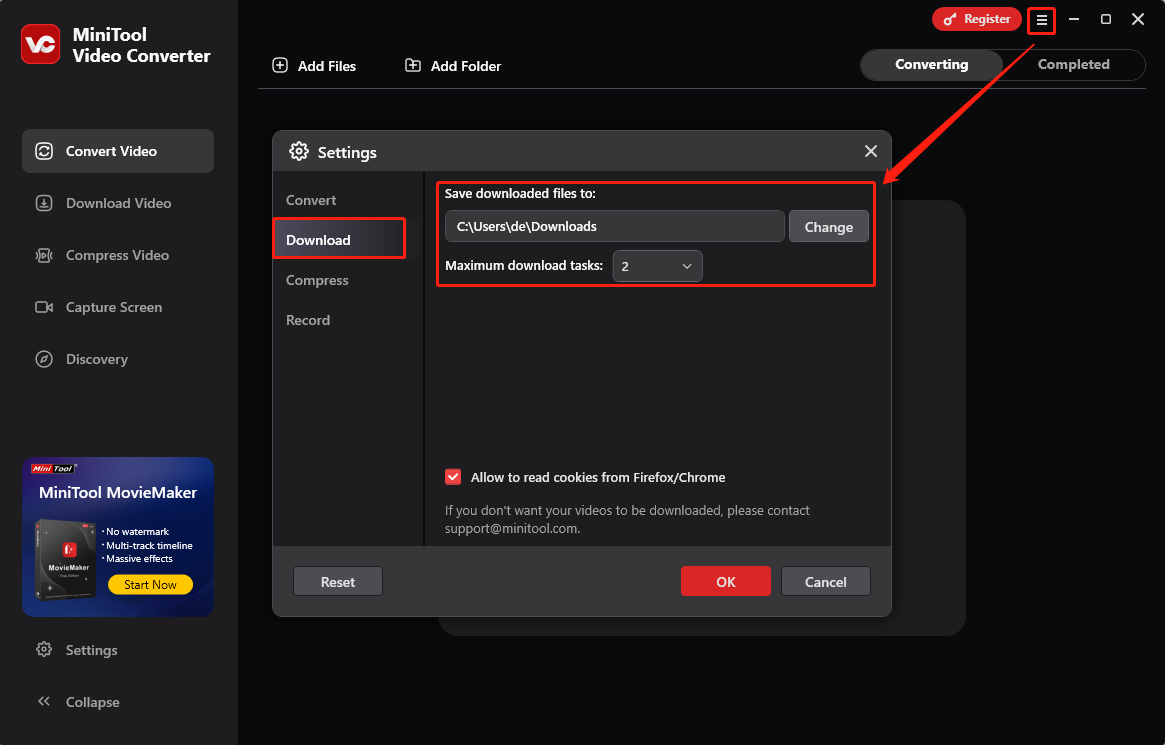The width and height of the screenshot is (1165, 745).
Task: Click the Reset button
Action: point(337,582)
